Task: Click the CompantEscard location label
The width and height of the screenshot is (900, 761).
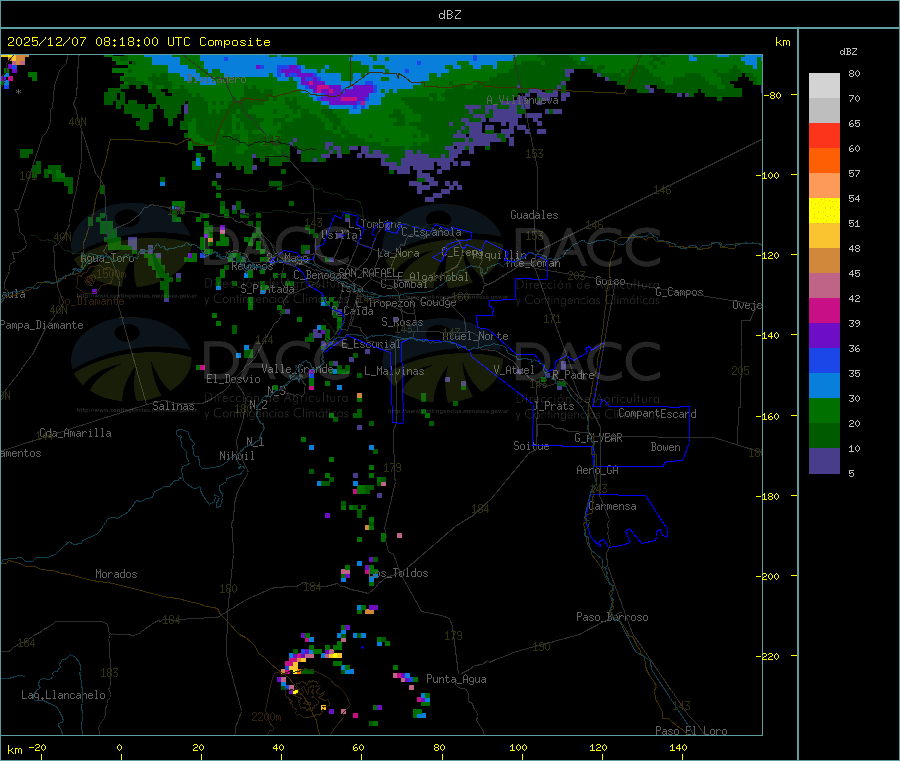Action: (657, 413)
